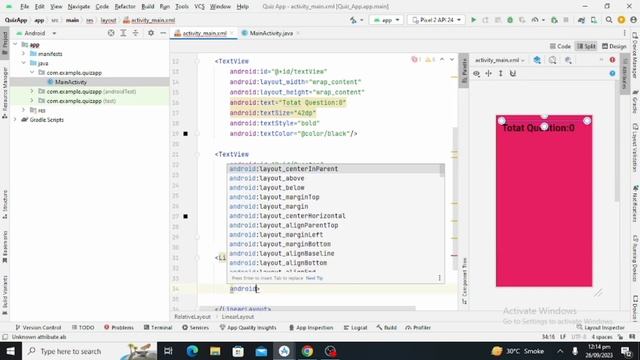640x360 pixels.
Task: Collapse the com.example.quizapp package
Action: tap(32, 73)
